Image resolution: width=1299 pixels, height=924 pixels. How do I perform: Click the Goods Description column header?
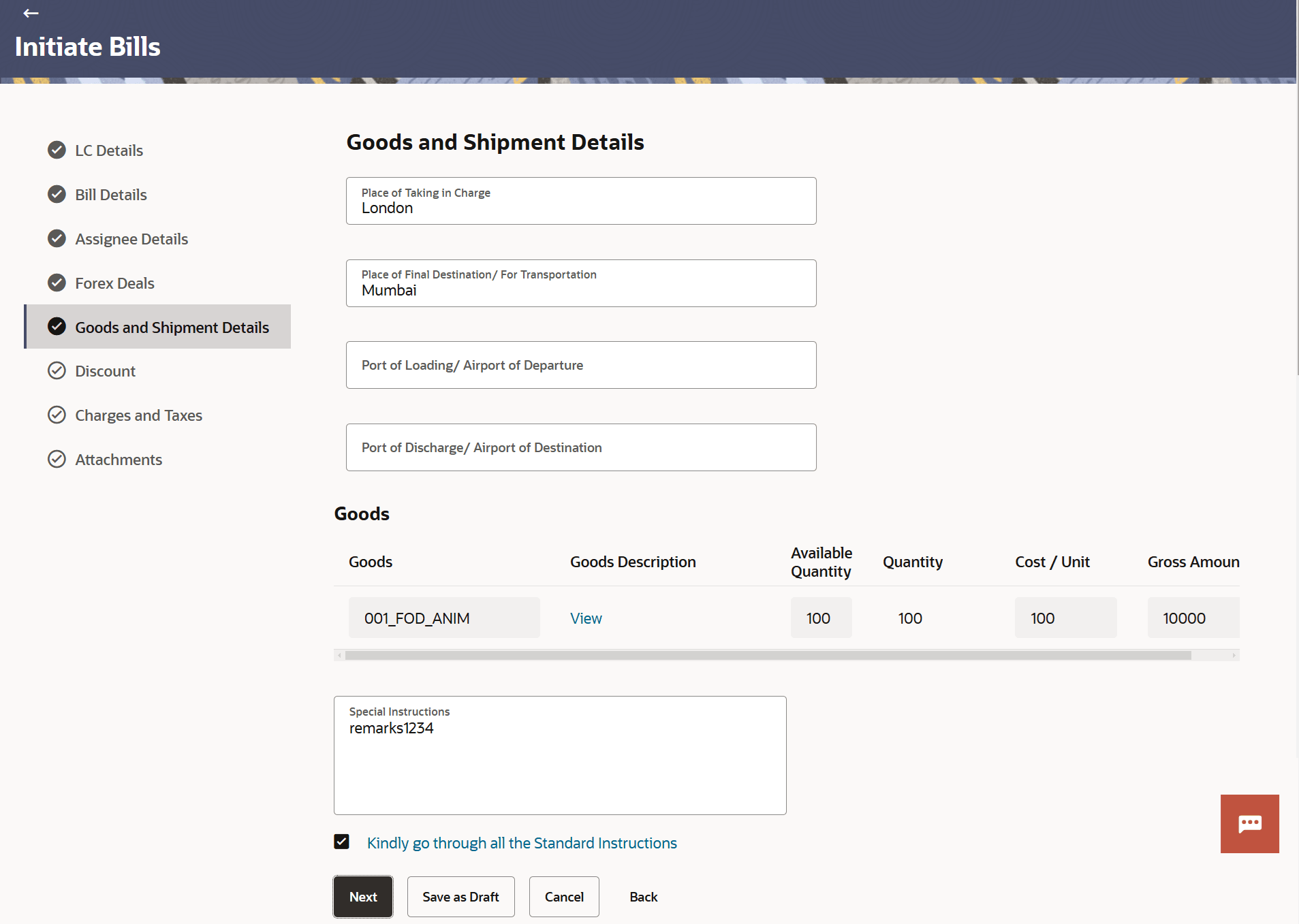tap(633, 562)
